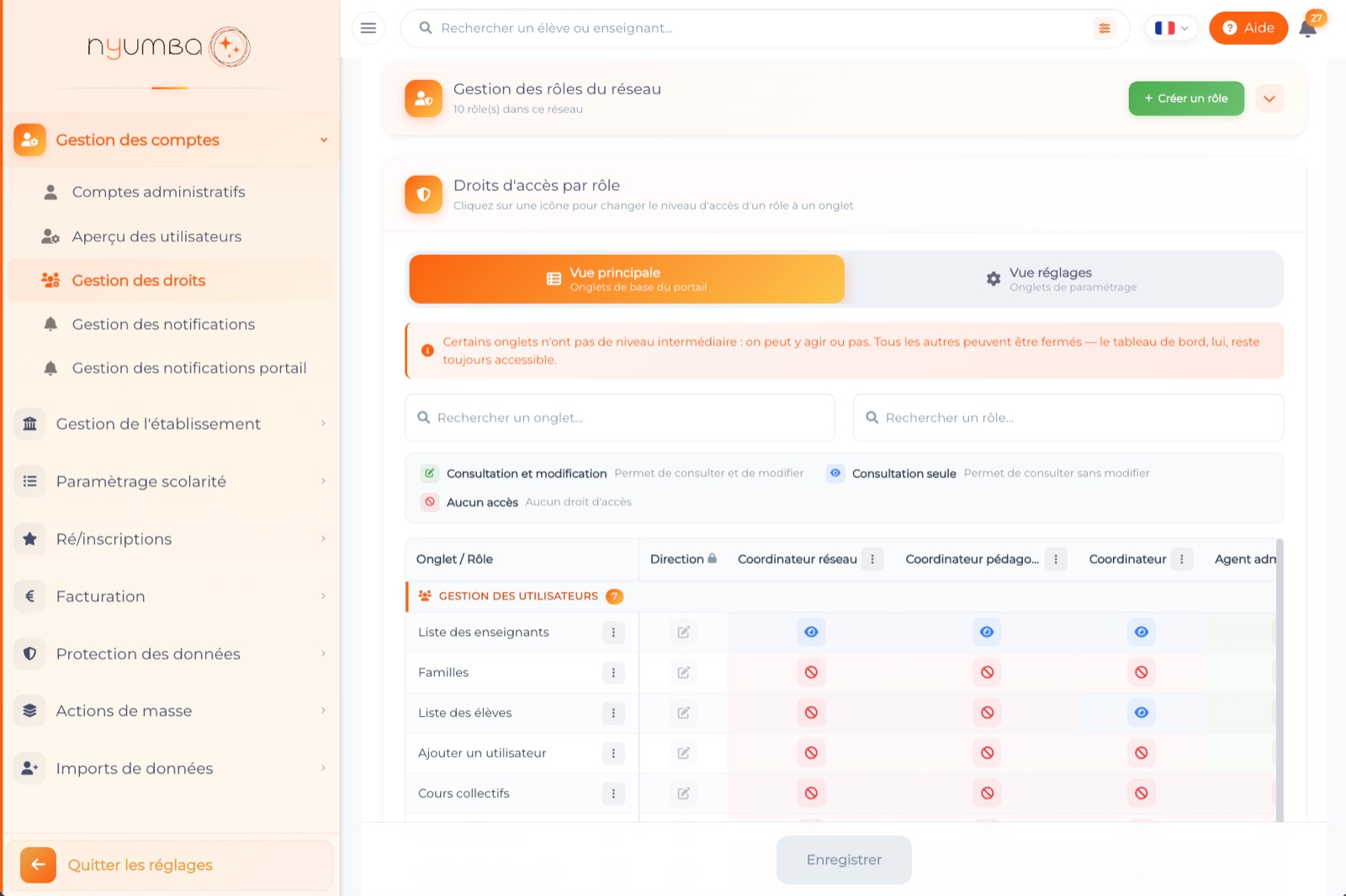Open search filter sliders icon
Image resolution: width=1346 pixels, height=896 pixels.
pyautogui.click(x=1104, y=28)
